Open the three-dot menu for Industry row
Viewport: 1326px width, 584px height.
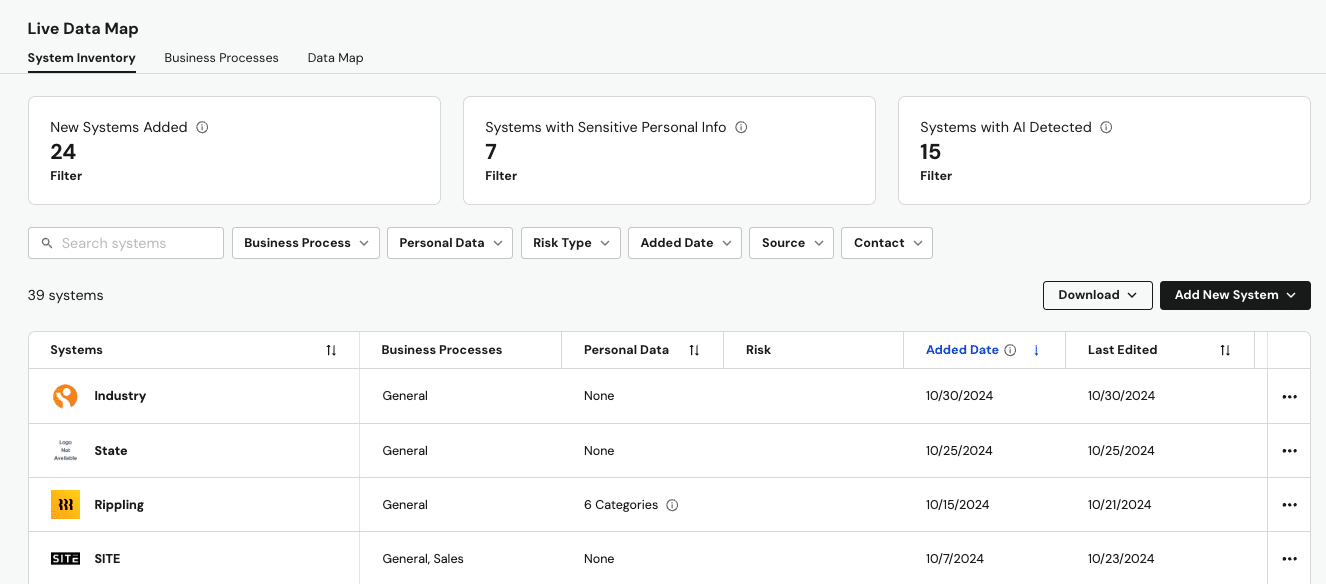[1289, 397]
